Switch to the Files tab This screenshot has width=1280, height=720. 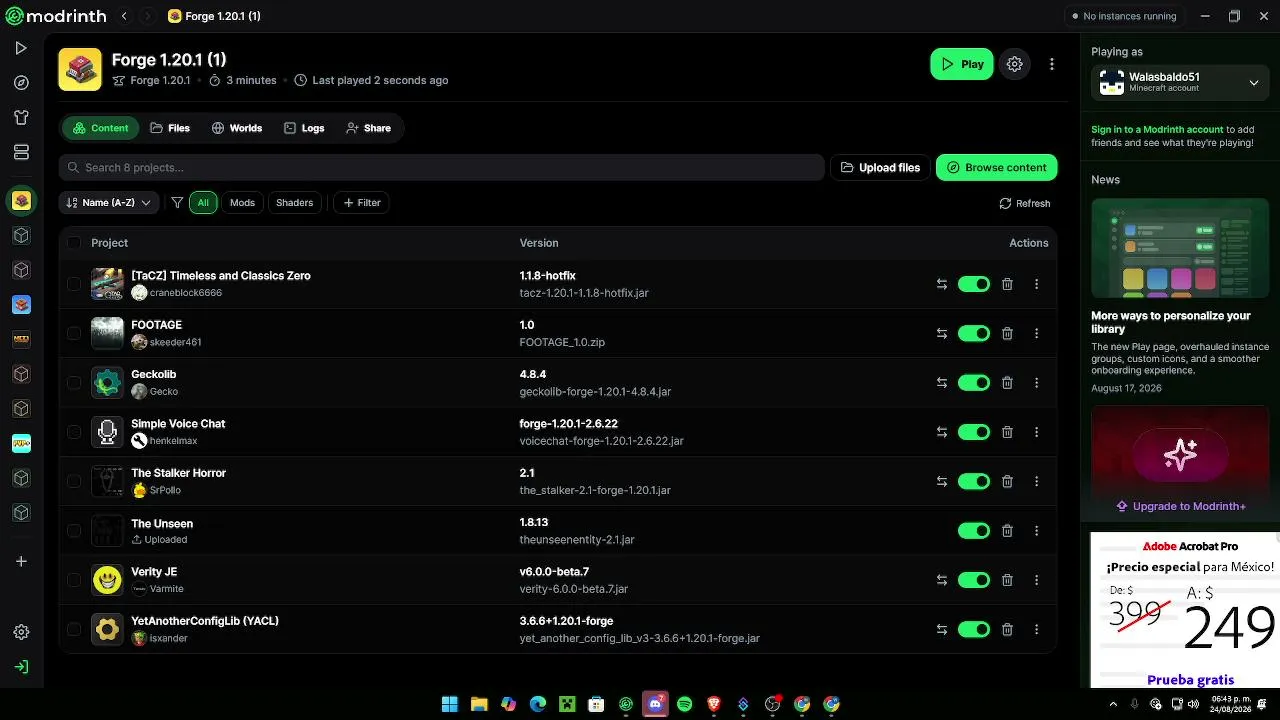170,128
